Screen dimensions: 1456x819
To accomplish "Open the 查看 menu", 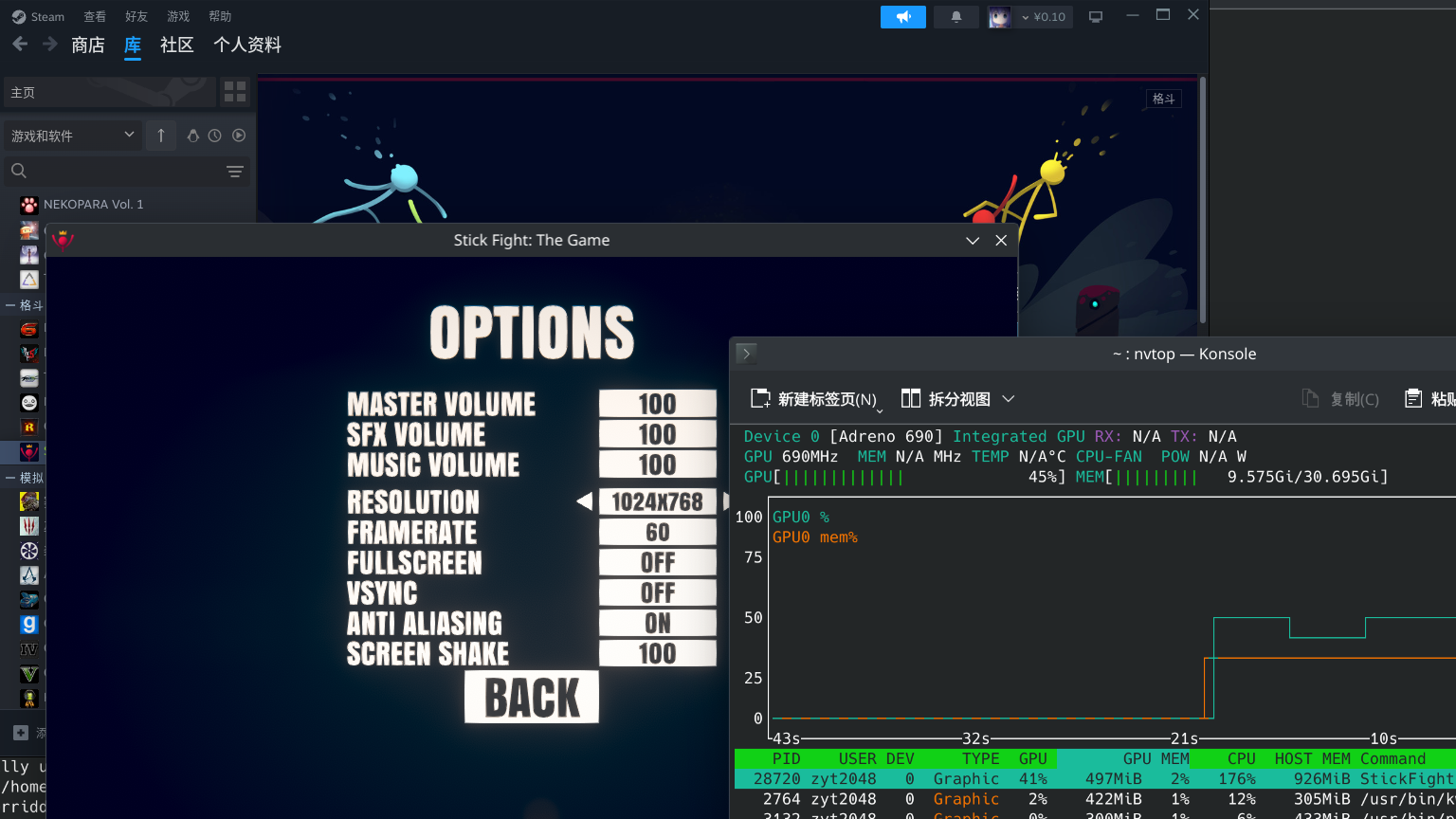I will pyautogui.click(x=95, y=16).
